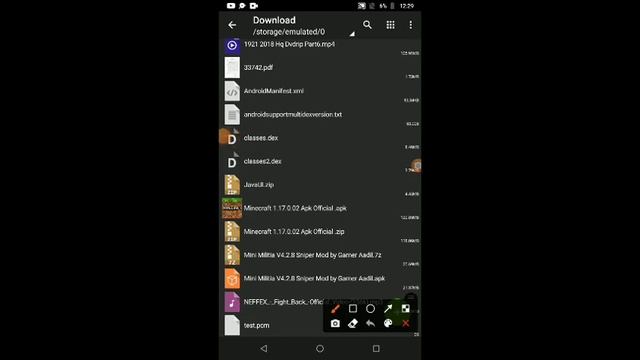Image resolution: width=640 pixels, height=360 pixels.
Task: Tap the Download folder title
Action: click(x=274, y=20)
